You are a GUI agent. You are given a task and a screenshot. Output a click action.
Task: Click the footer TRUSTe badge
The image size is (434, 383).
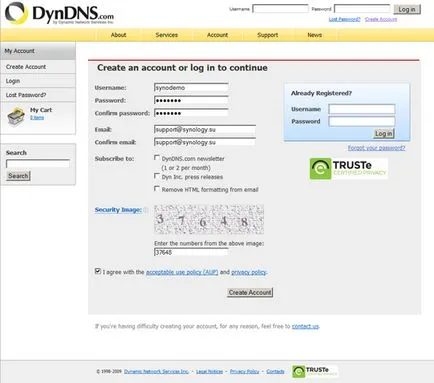tap(315, 371)
